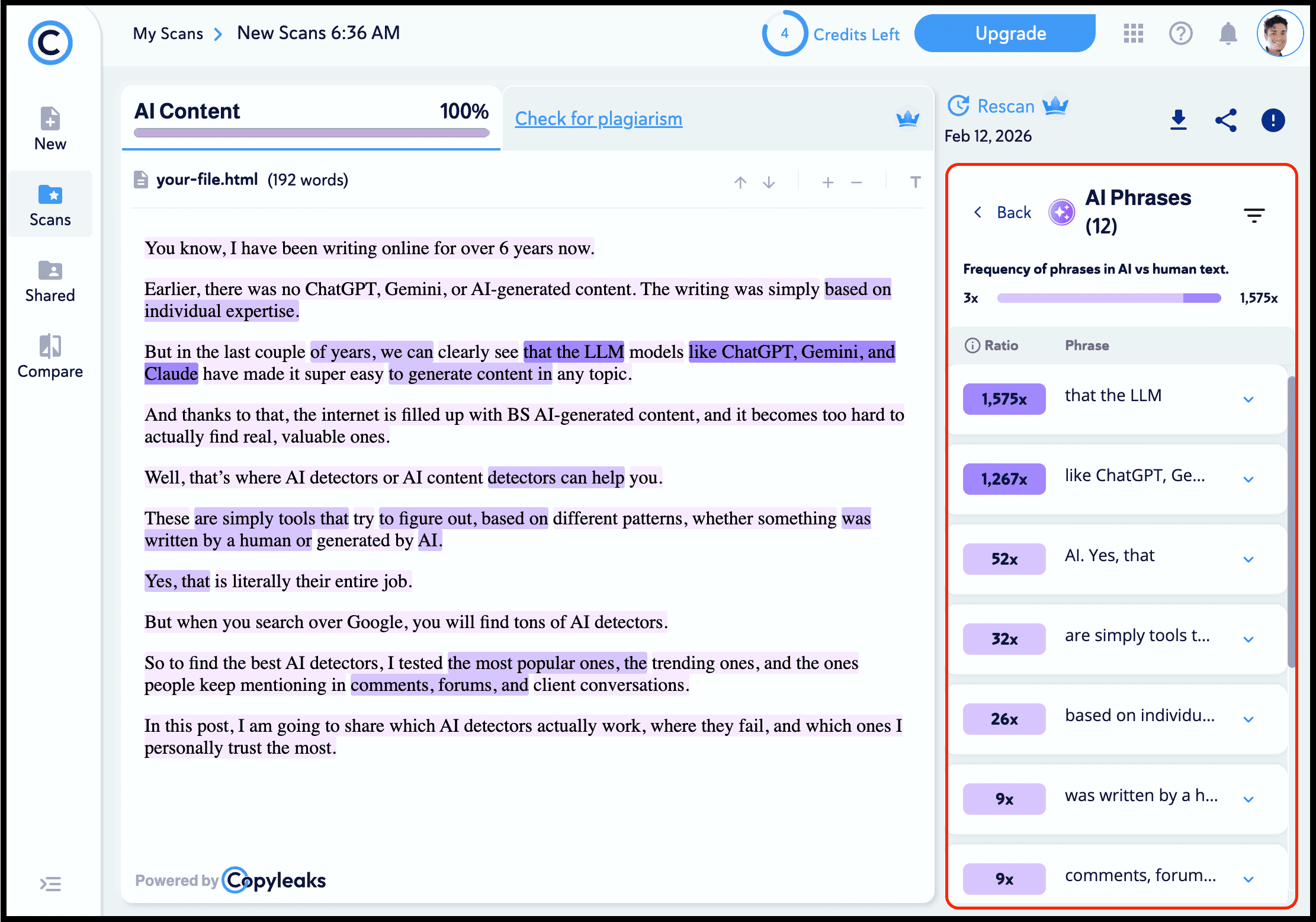Click the Copyleaks logo in sidebar

(x=50, y=43)
